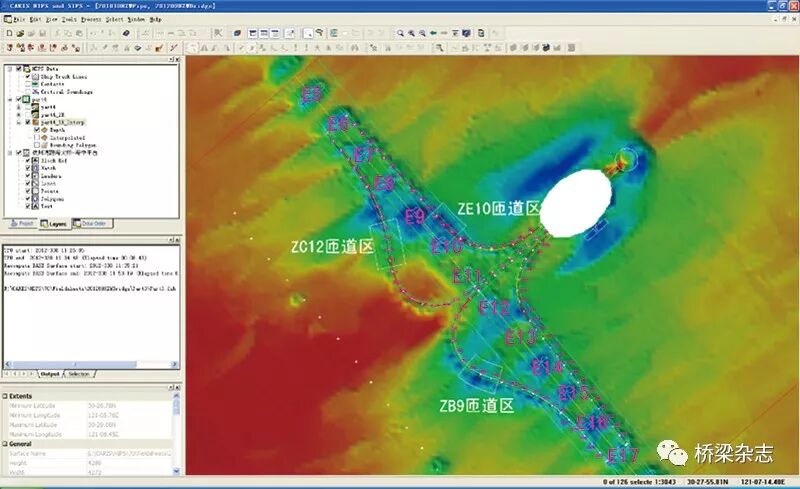Close the layers panel with its X
The height and width of the screenshot is (489, 800).
(x=177, y=60)
